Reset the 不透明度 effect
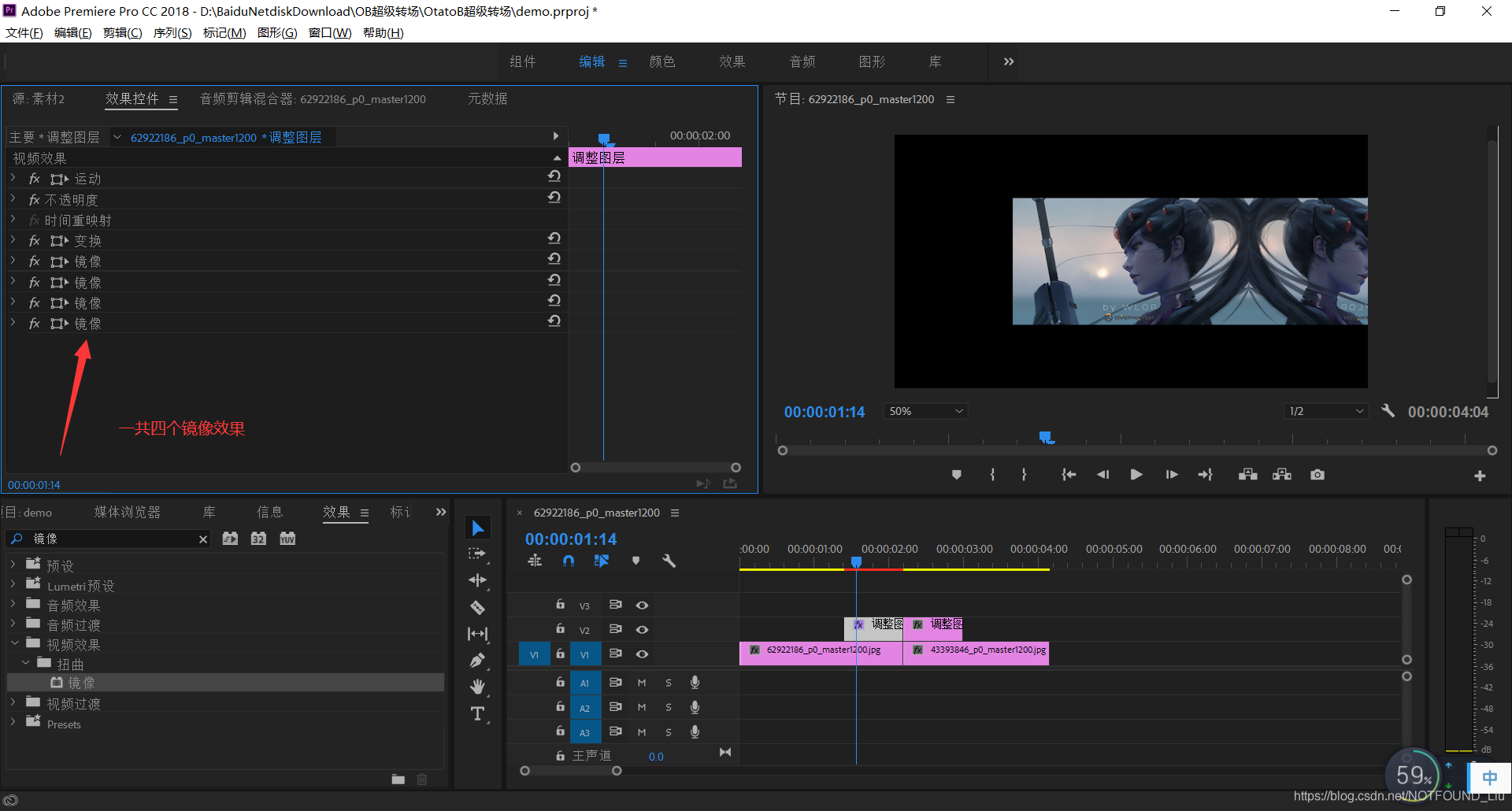Viewport: 1512px width, 811px height. pos(554,197)
